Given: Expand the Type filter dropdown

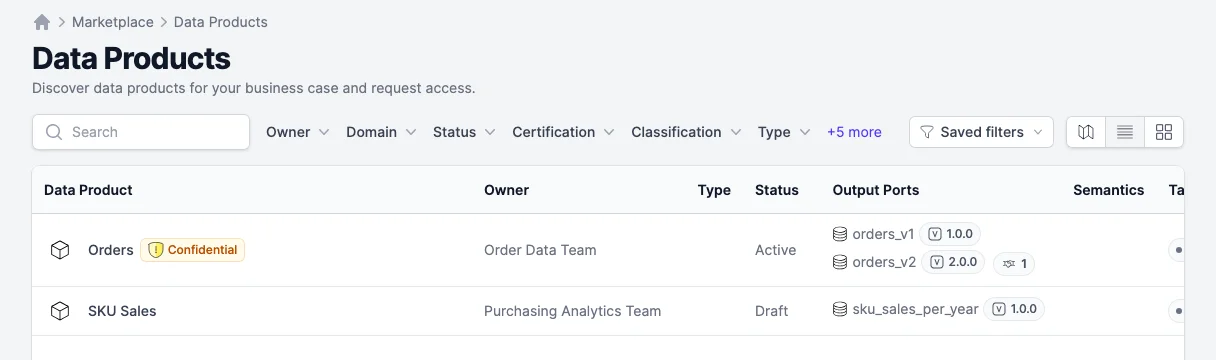Looking at the screenshot, I should (x=784, y=132).
